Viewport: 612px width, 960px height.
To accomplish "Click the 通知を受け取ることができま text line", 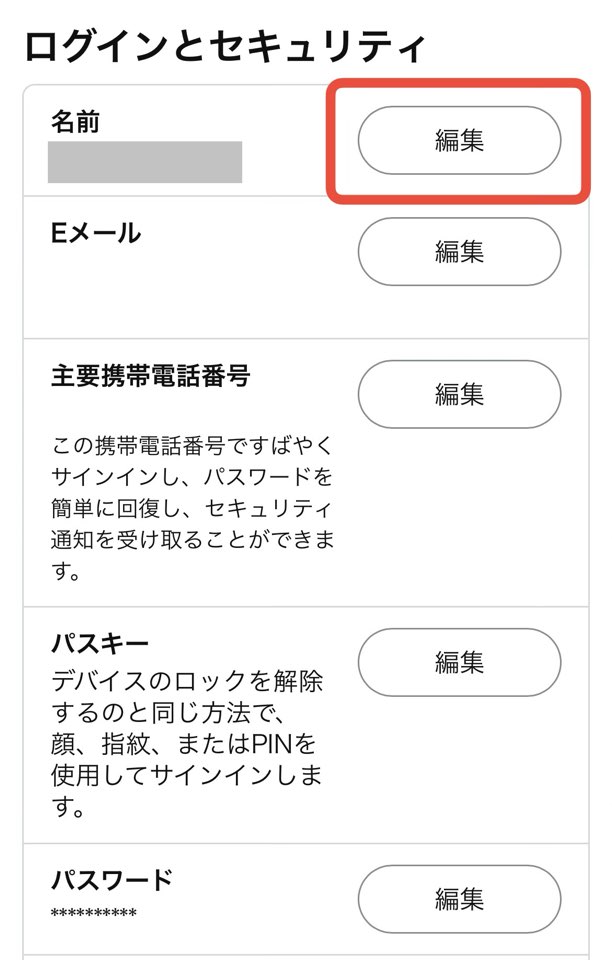I will click(192, 541).
